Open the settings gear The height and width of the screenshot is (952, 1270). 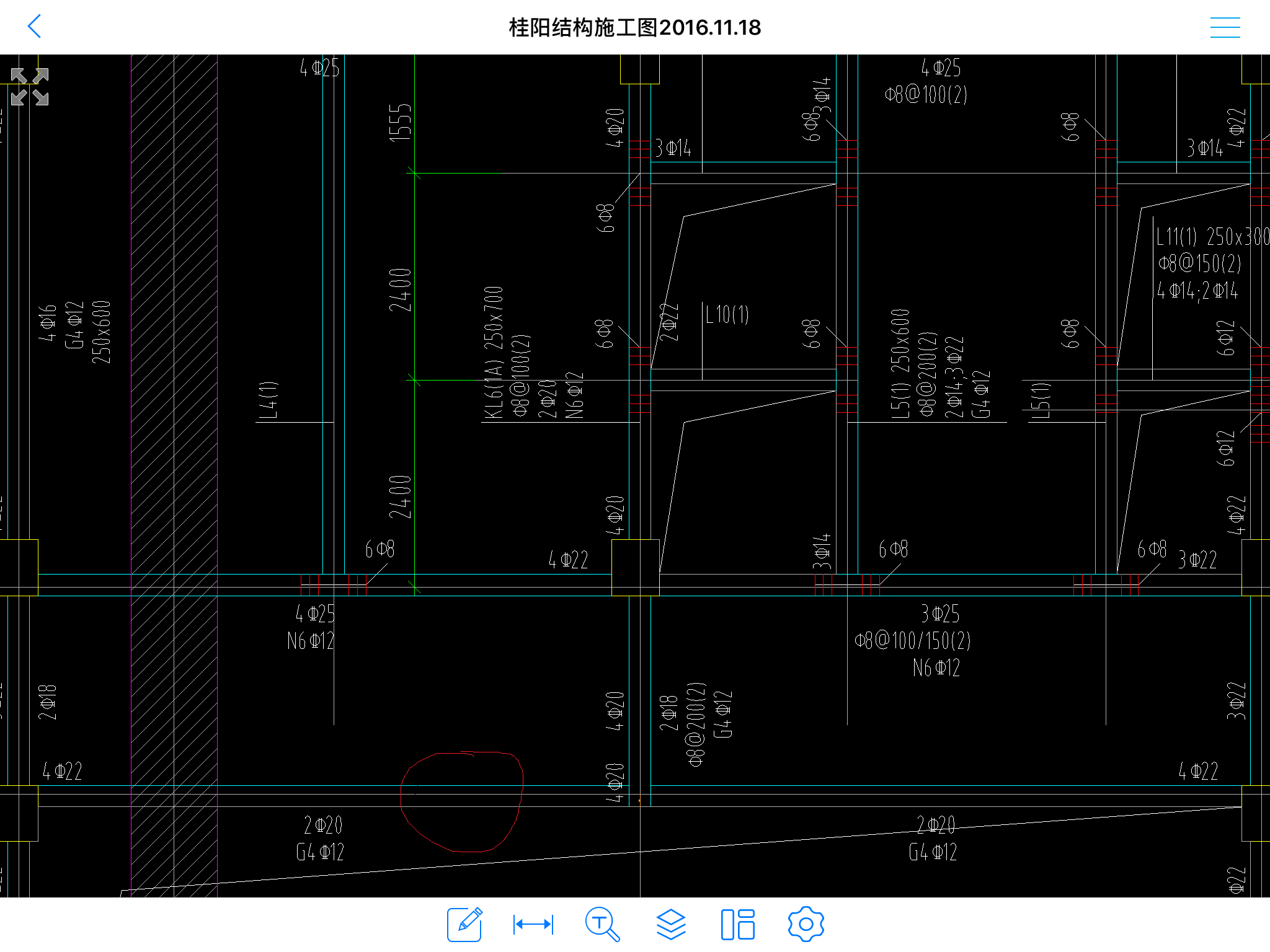click(806, 924)
